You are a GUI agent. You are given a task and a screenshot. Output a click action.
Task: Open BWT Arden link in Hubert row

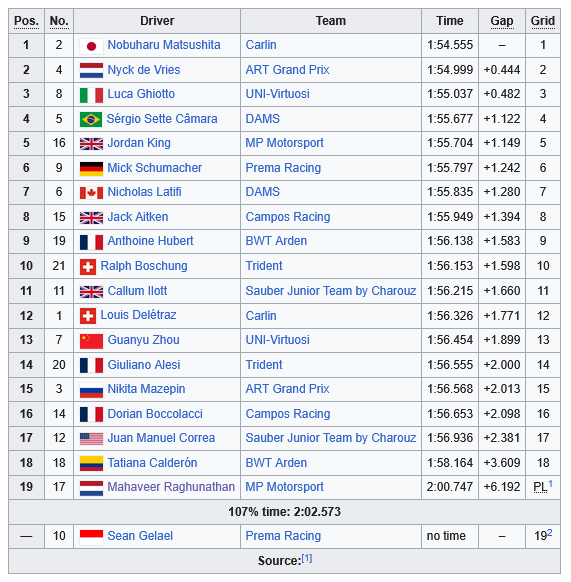(276, 241)
